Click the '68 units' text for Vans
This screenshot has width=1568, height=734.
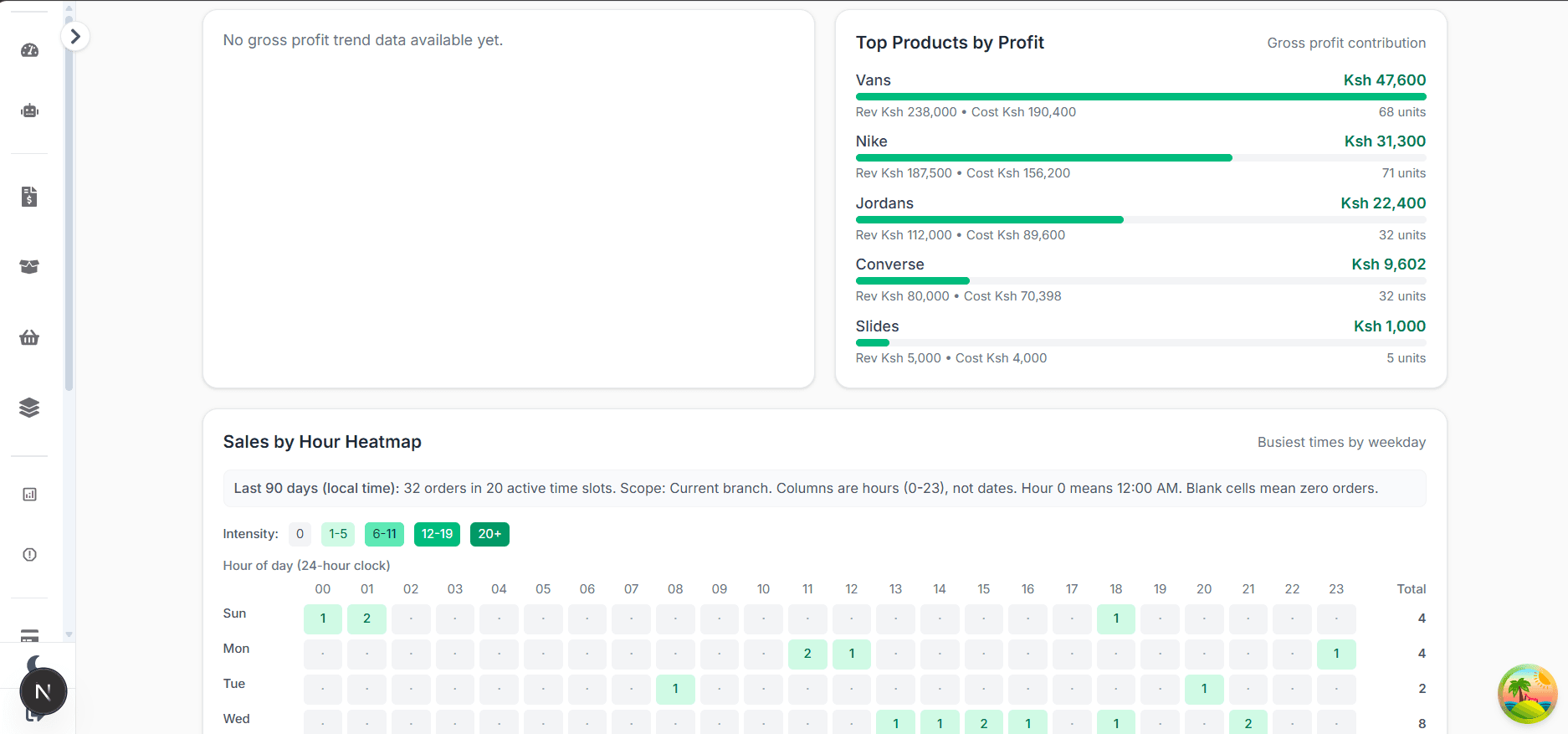point(1402,112)
